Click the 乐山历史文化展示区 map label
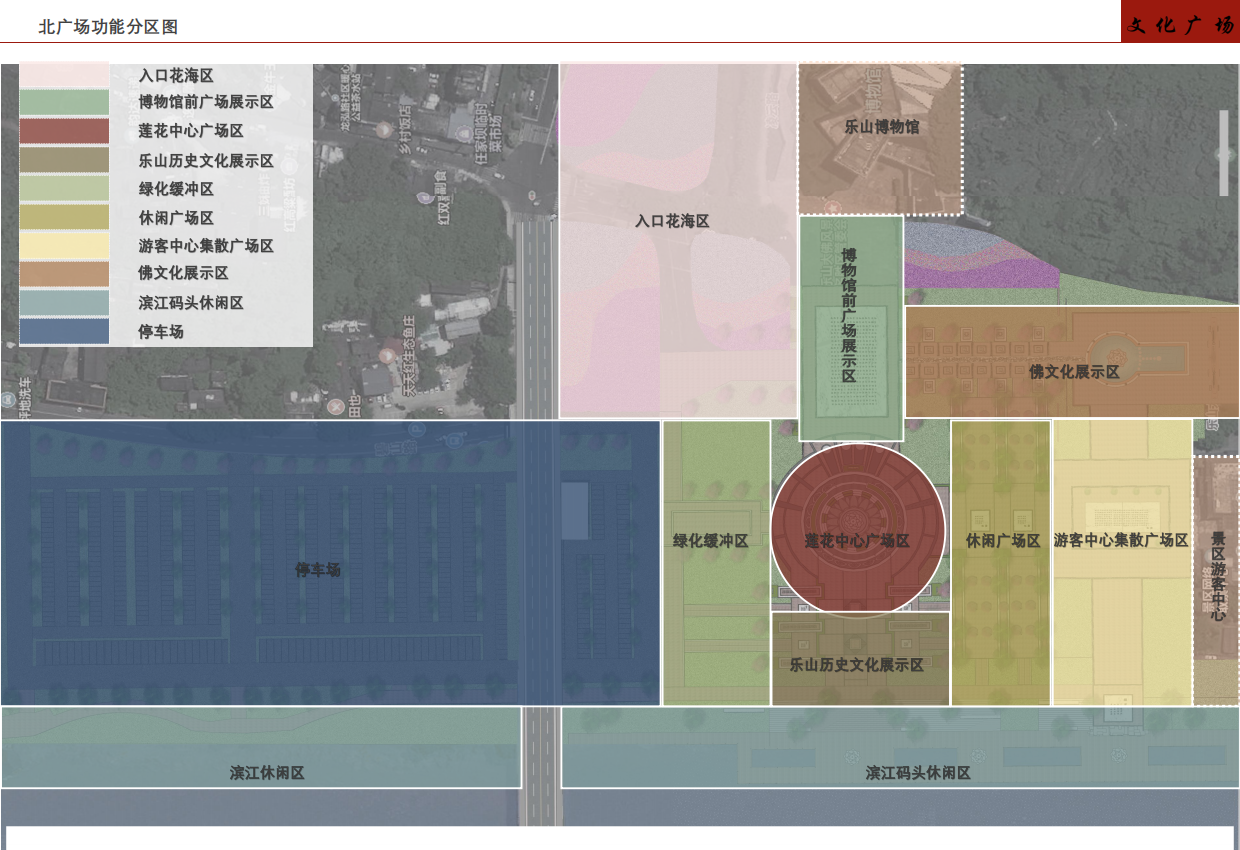The image size is (1240, 850). (x=857, y=664)
